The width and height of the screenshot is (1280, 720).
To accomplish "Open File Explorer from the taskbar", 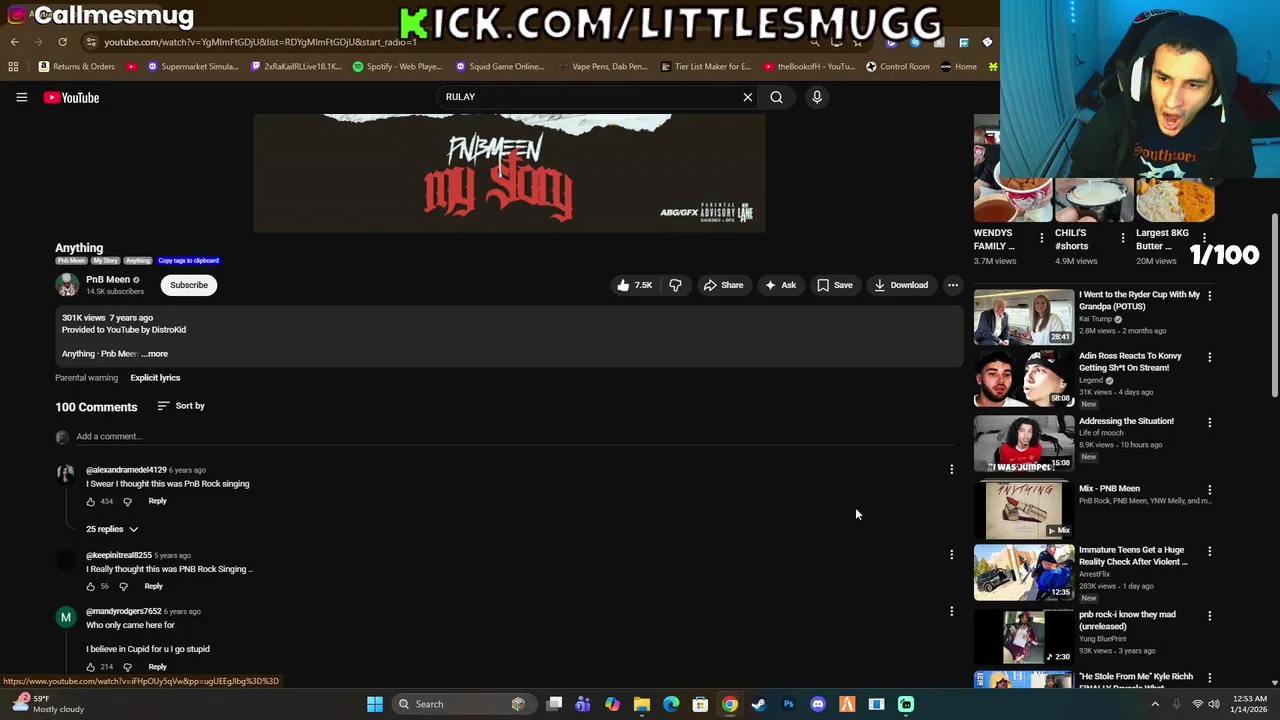I will (x=642, y=704).
